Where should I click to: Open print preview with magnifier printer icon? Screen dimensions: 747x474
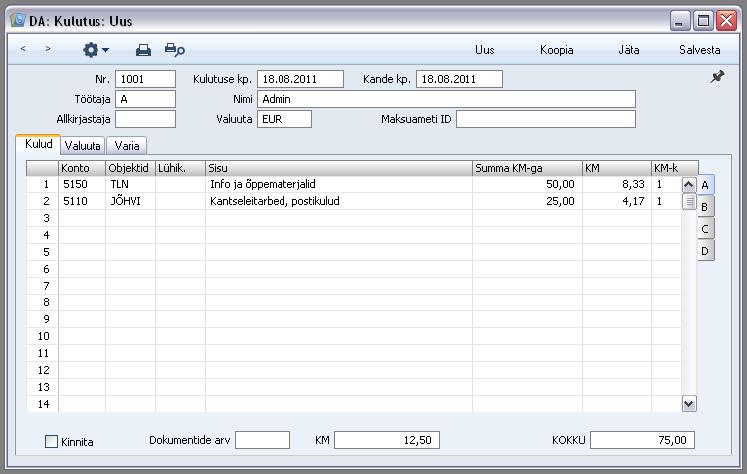click(x=175, y=50)
